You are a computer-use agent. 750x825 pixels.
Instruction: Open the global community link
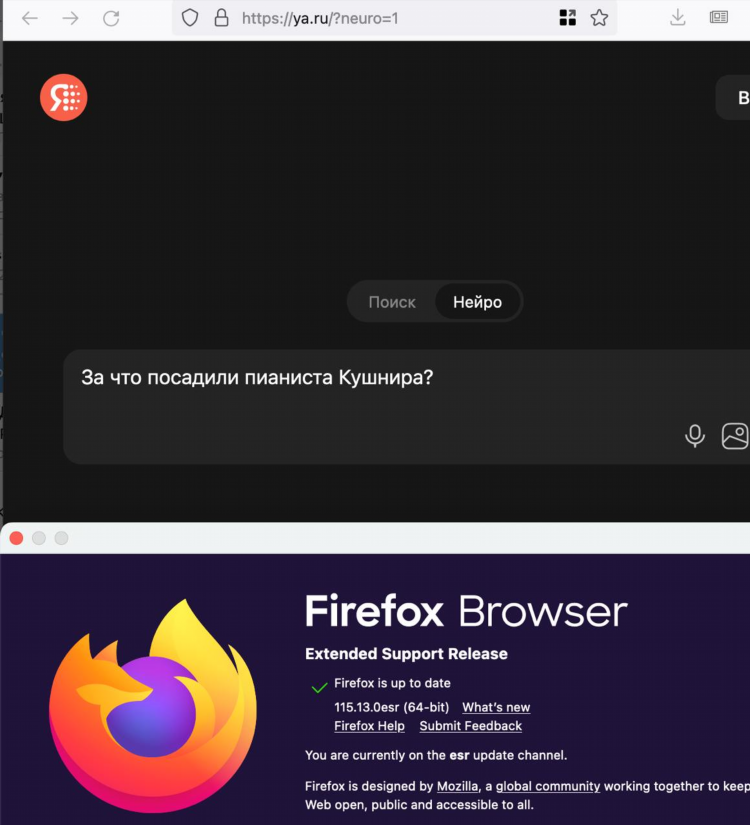tap(548, 786)
